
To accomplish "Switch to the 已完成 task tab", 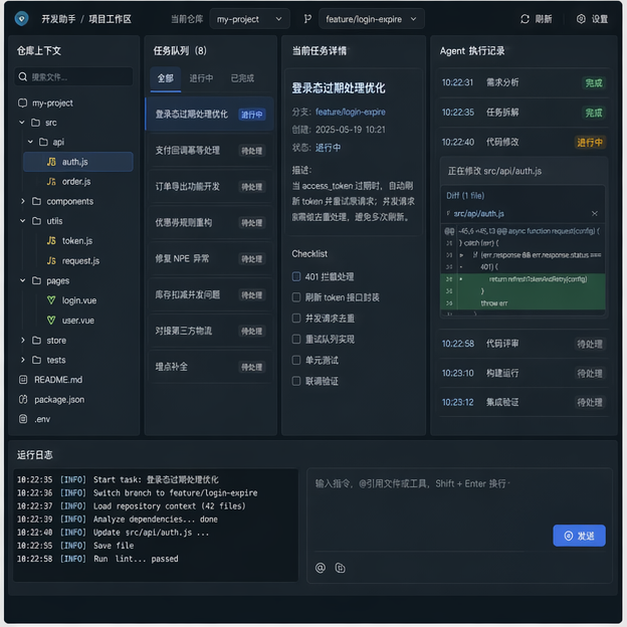I will point(242,78).
